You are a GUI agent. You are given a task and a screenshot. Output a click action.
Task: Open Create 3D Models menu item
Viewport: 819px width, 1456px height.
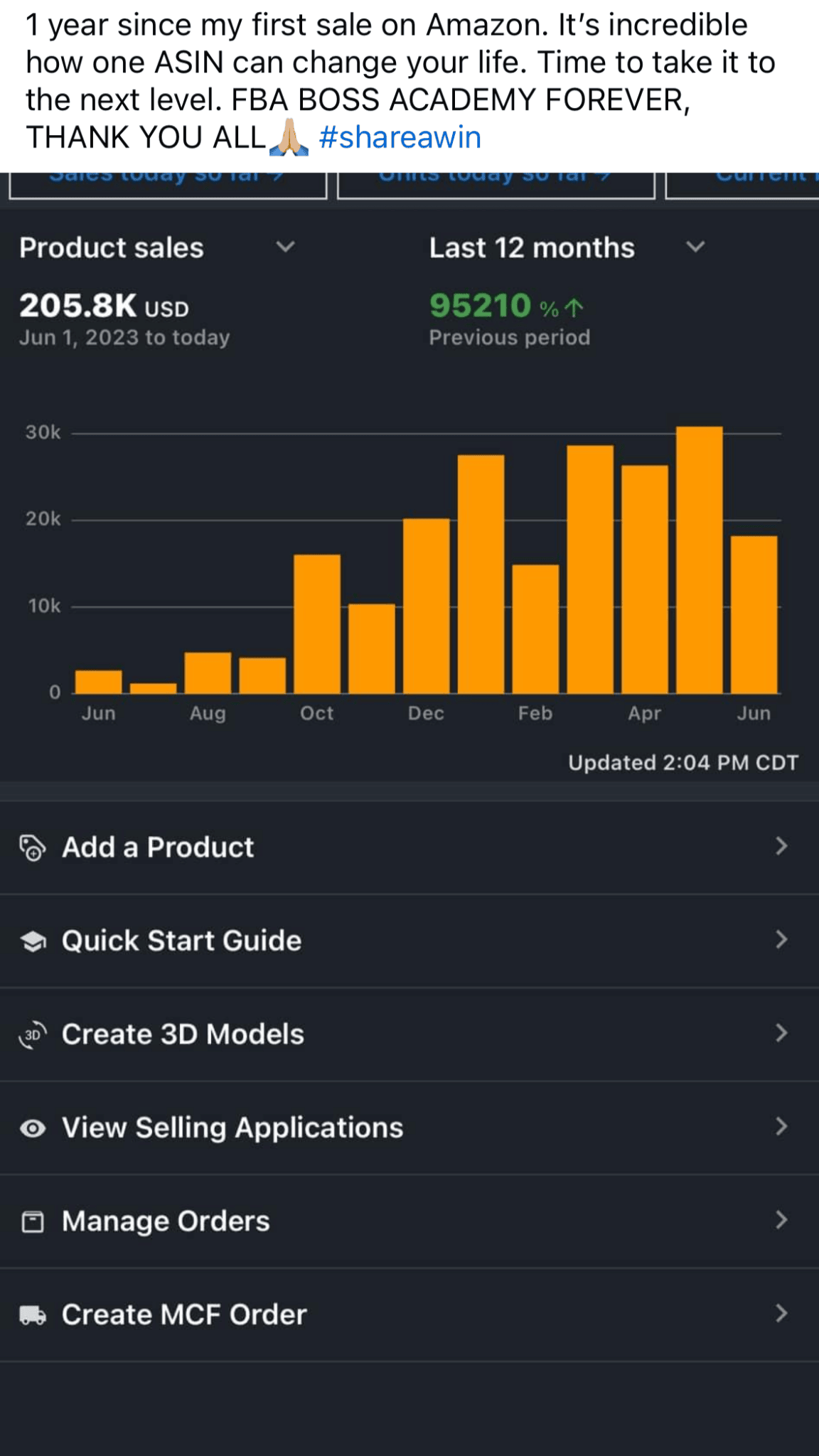tap(183, 1034)
